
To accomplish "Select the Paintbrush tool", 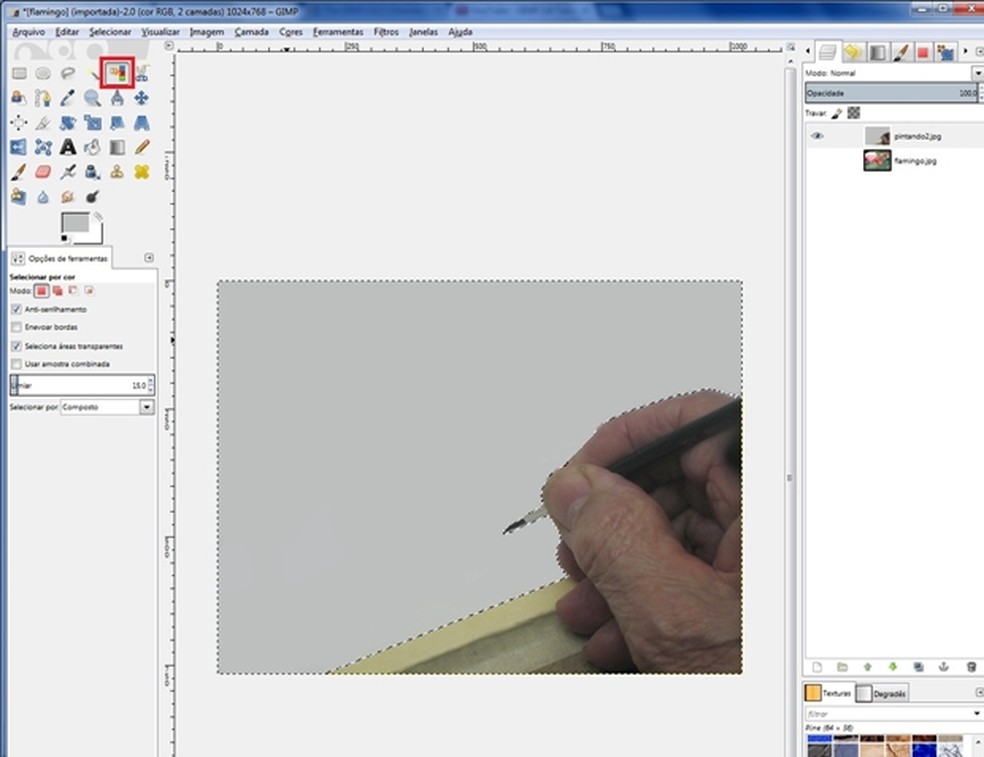I will click(x=19, y=172).
